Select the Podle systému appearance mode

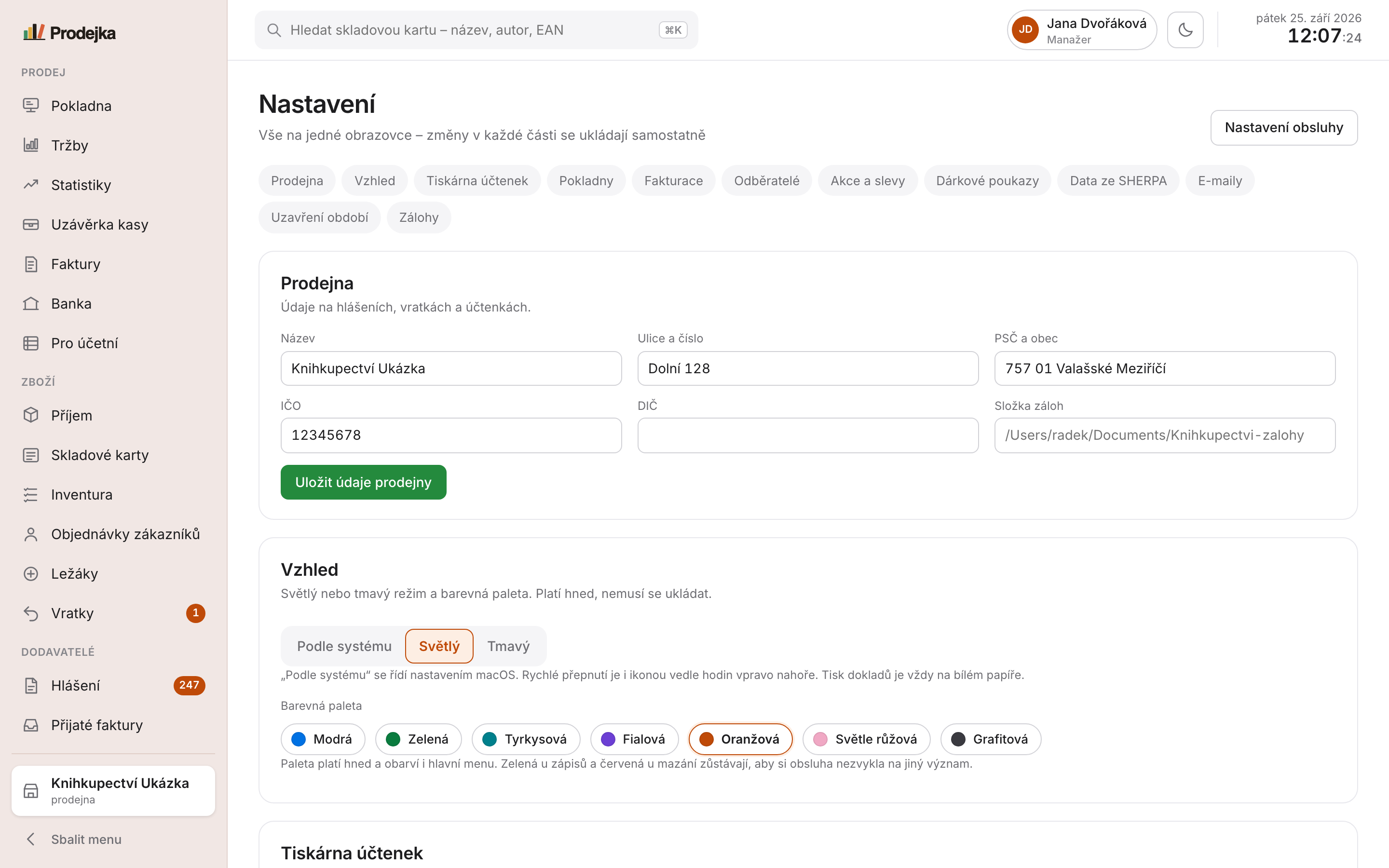pos(344,646)
